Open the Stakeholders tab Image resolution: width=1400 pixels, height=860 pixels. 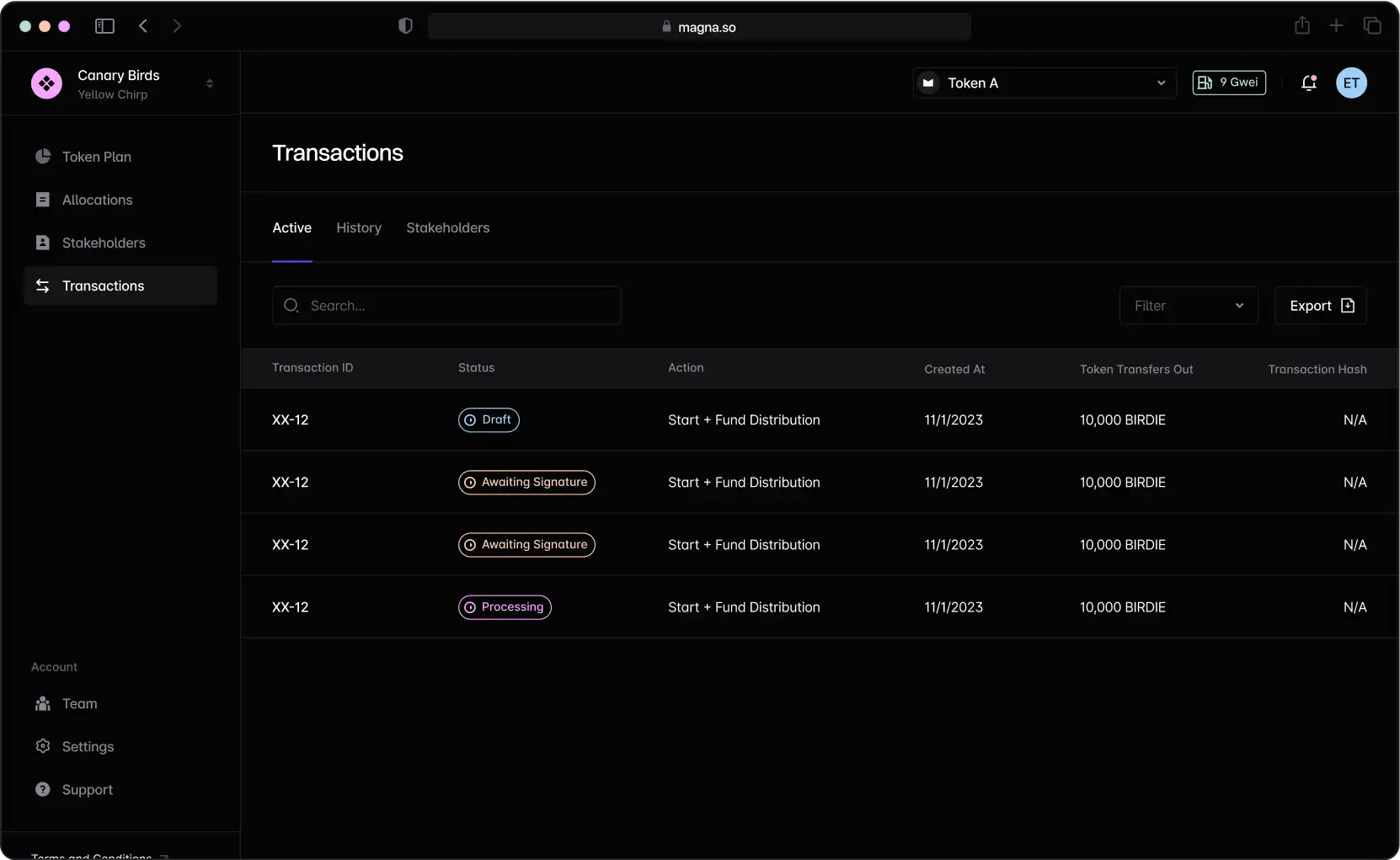click(x=448, y=228)
